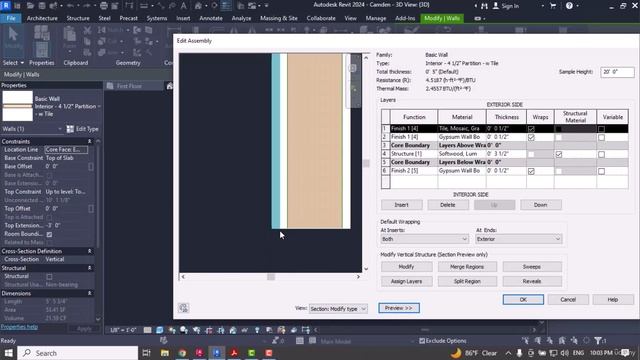Open Task View on Windows taskbar
The image size is (640, 360).
[x=146, y=353]
